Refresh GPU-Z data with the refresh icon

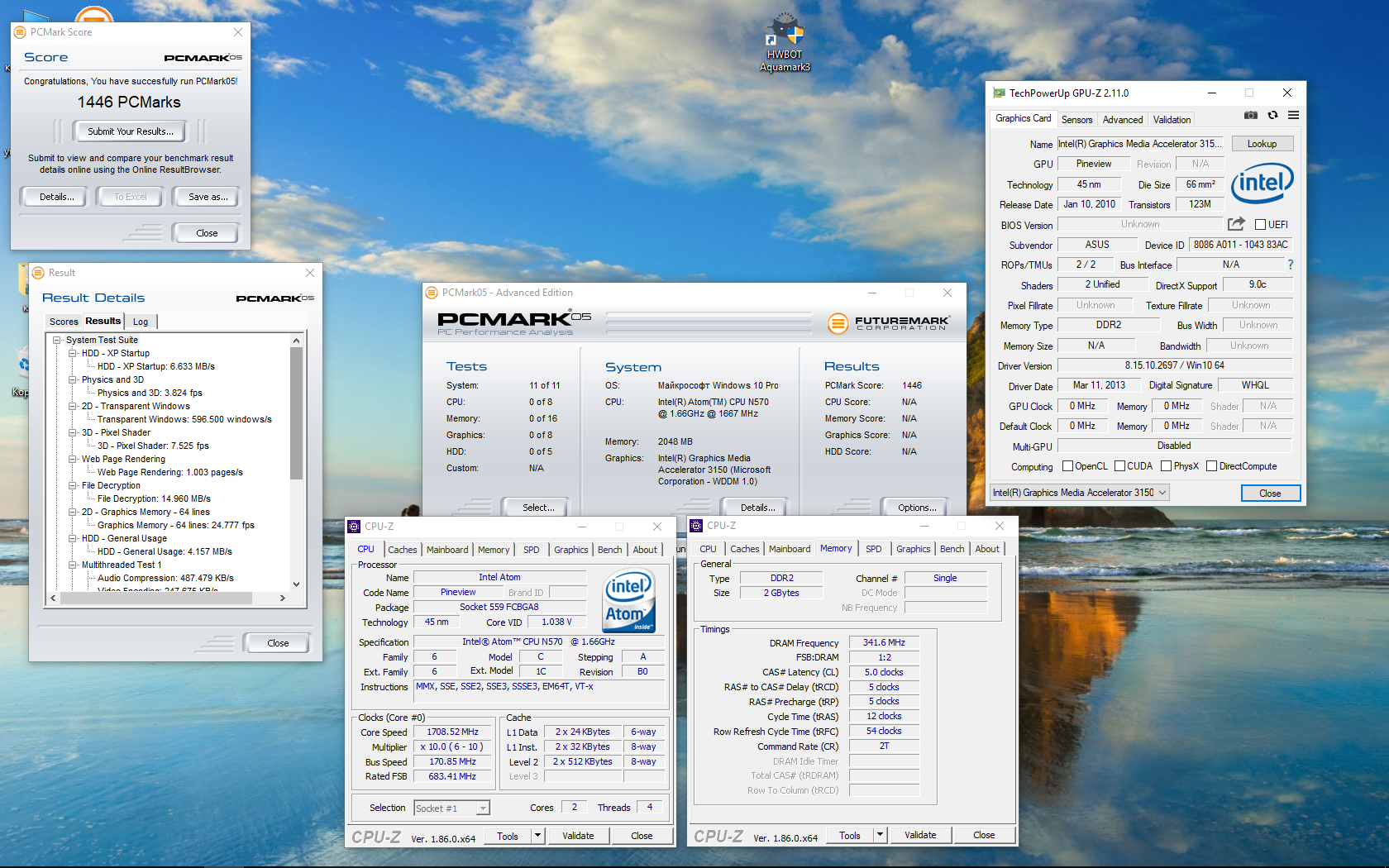pyautogui.click(x=1272, y=115)
